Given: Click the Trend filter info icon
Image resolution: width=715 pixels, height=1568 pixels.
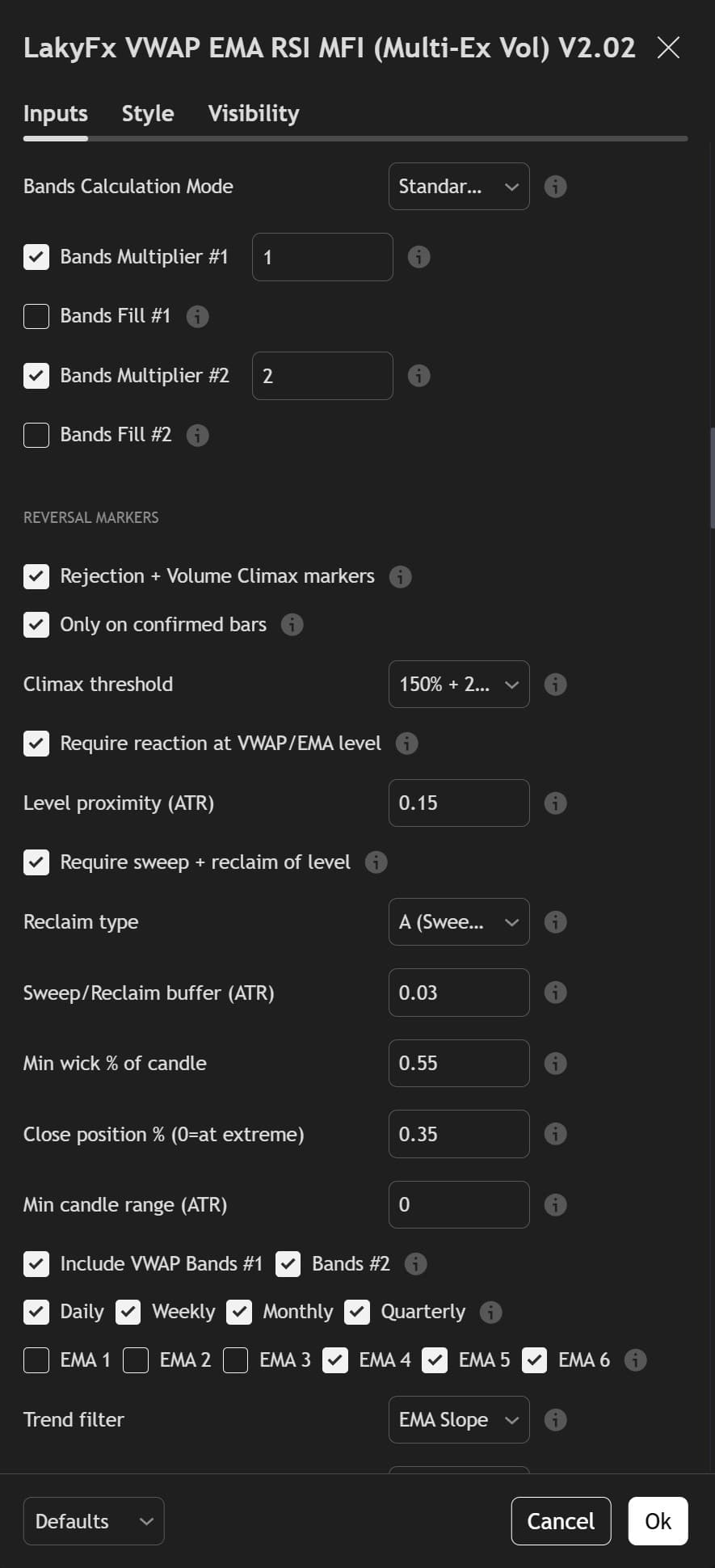Looking at the screenshot, I should click(x=555, y=1419).
